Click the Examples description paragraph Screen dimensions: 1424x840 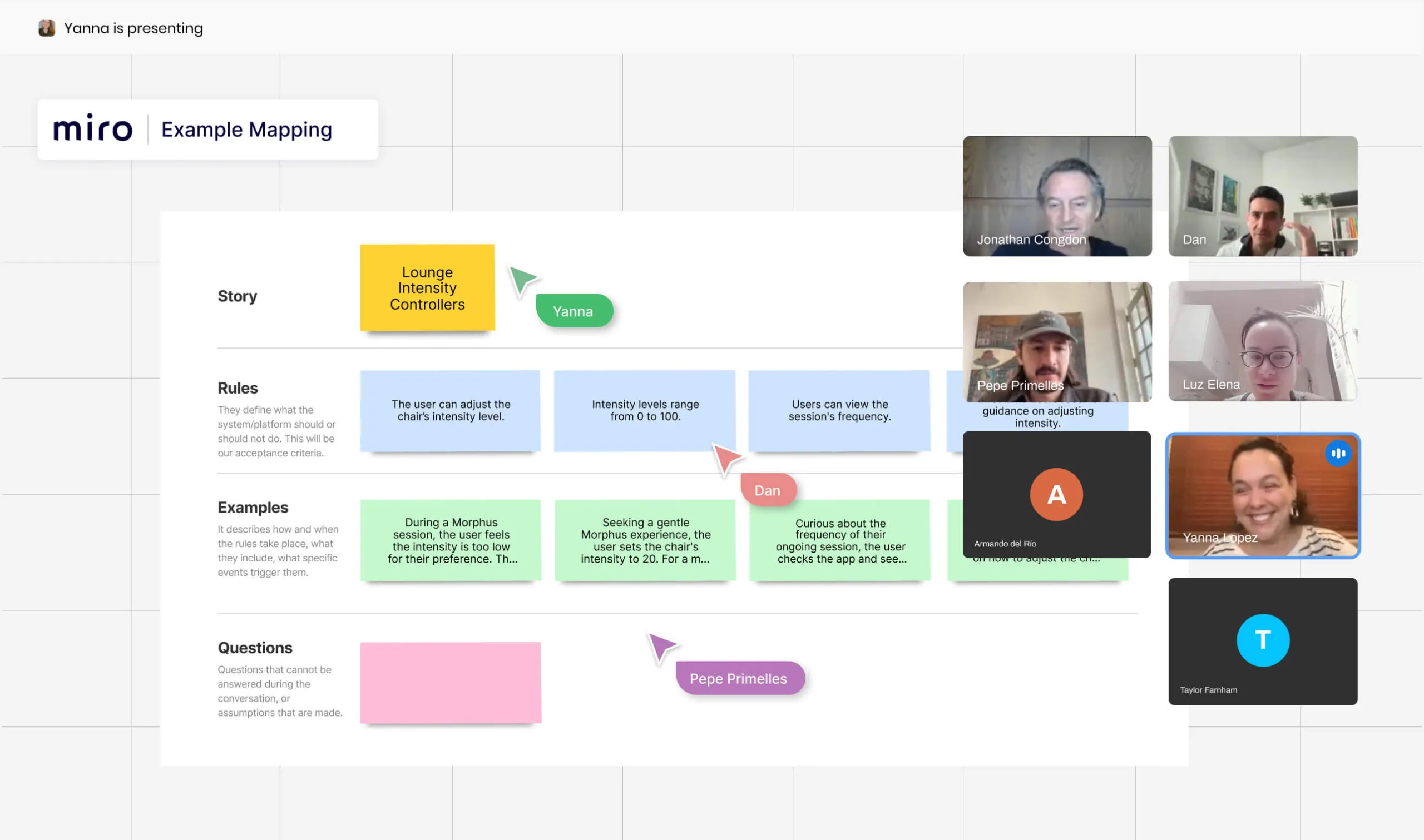click(x=278, y=551)
